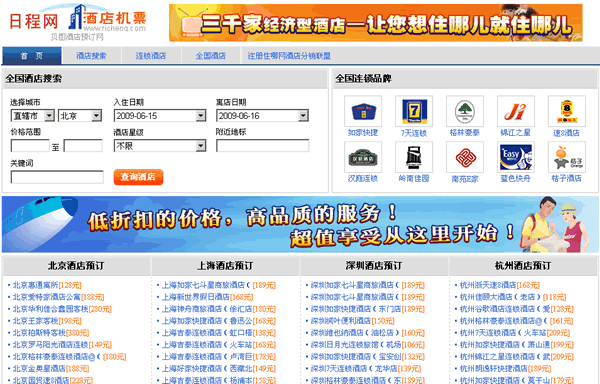Go to the 首页 tab
Screen dimensions: 600x384
pos(32,56)
